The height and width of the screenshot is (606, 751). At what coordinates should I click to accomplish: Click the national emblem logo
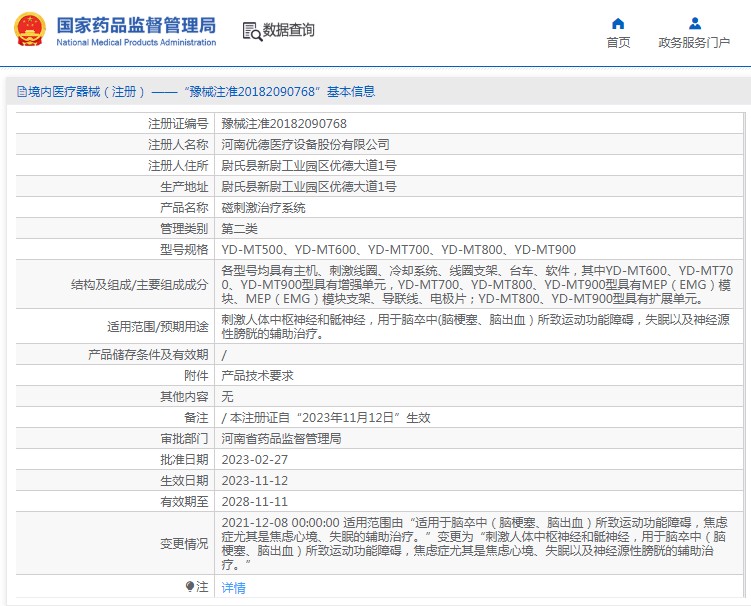[x=30, y=29]
